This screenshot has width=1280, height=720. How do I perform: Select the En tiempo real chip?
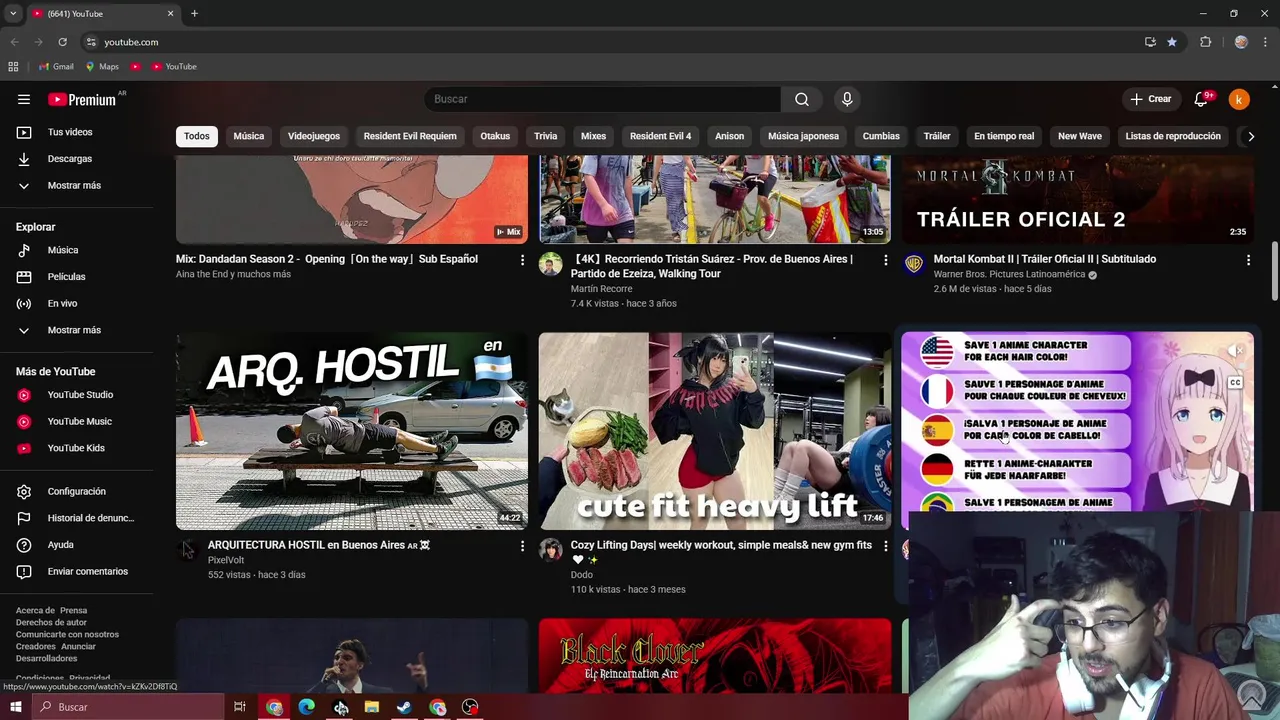1004,136
